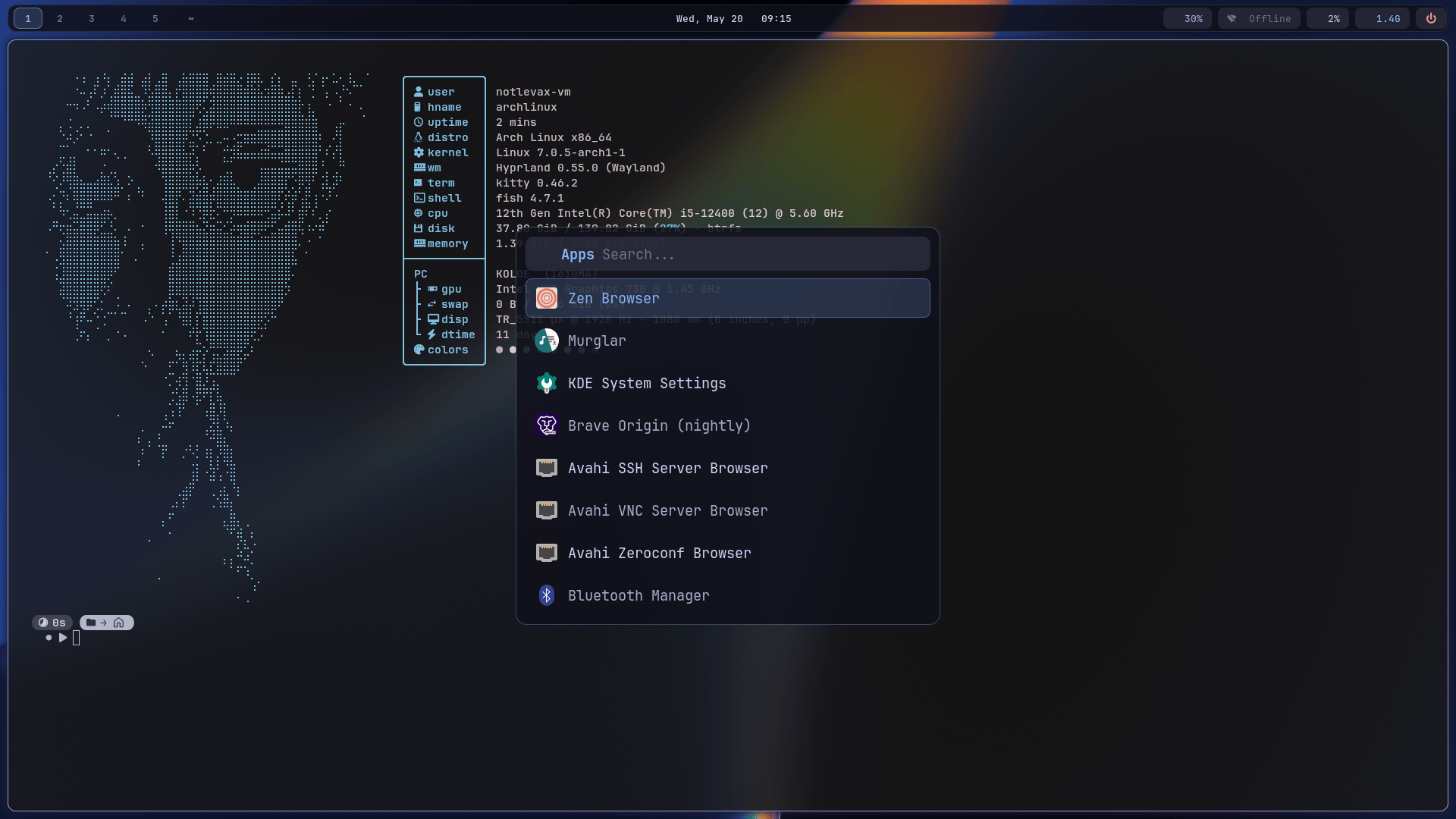Click 'fish 4.7.1' shell text
This screenshot has width=1456, height=819.
click(x=530, y=198)
